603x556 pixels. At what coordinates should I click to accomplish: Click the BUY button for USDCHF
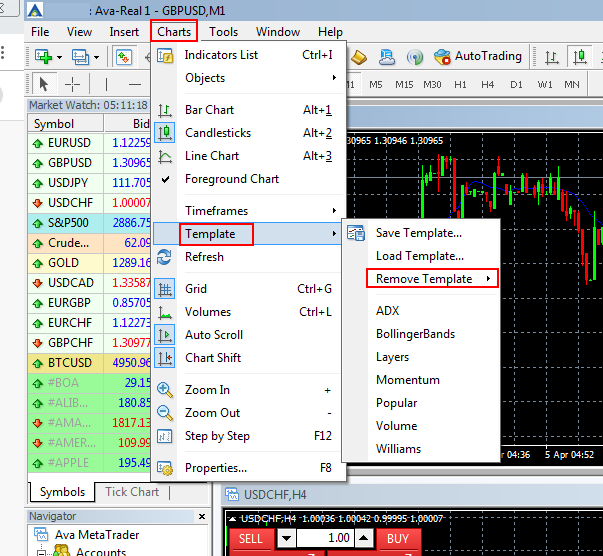pos(398,538)
